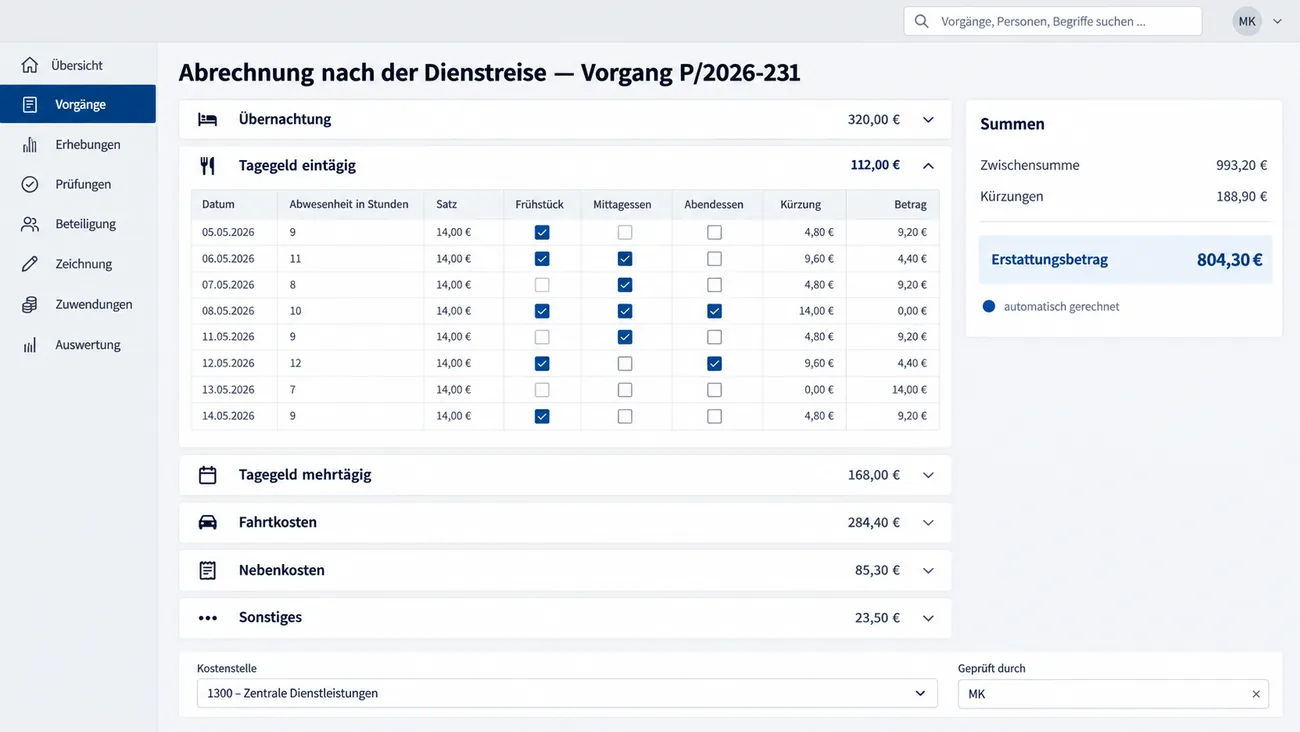
Task: Check Abendessen for 14.05.2026
Action: click(714, 416)
